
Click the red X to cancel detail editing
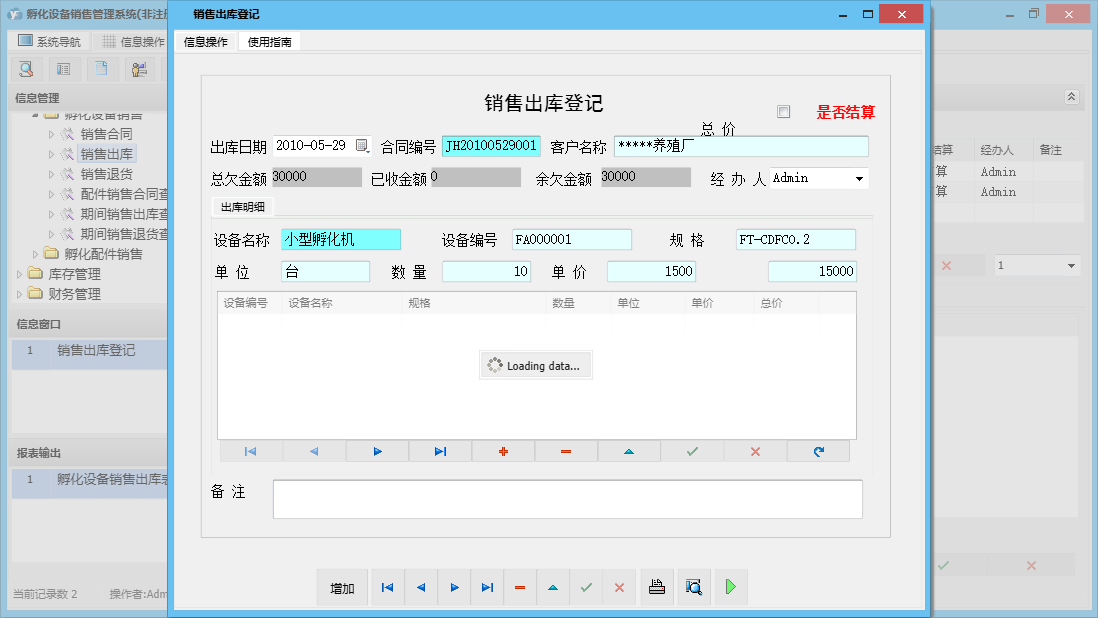755,451
